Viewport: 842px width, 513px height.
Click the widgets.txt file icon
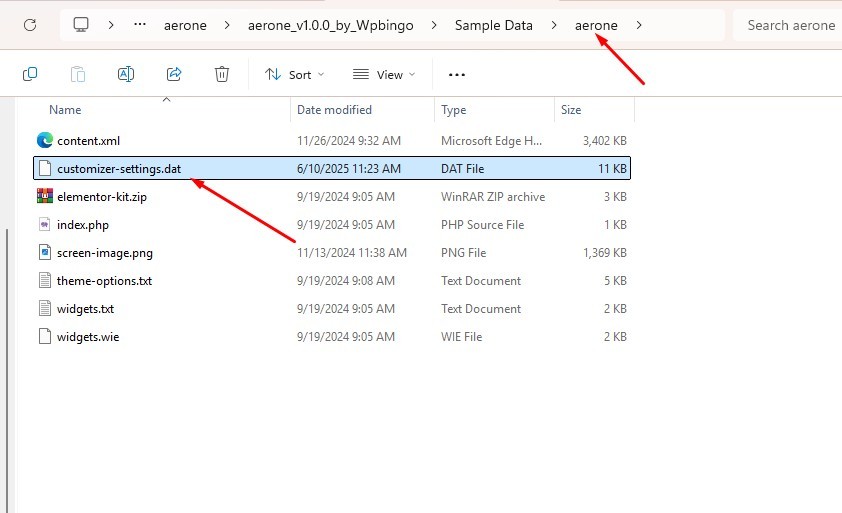pos(45,308)
